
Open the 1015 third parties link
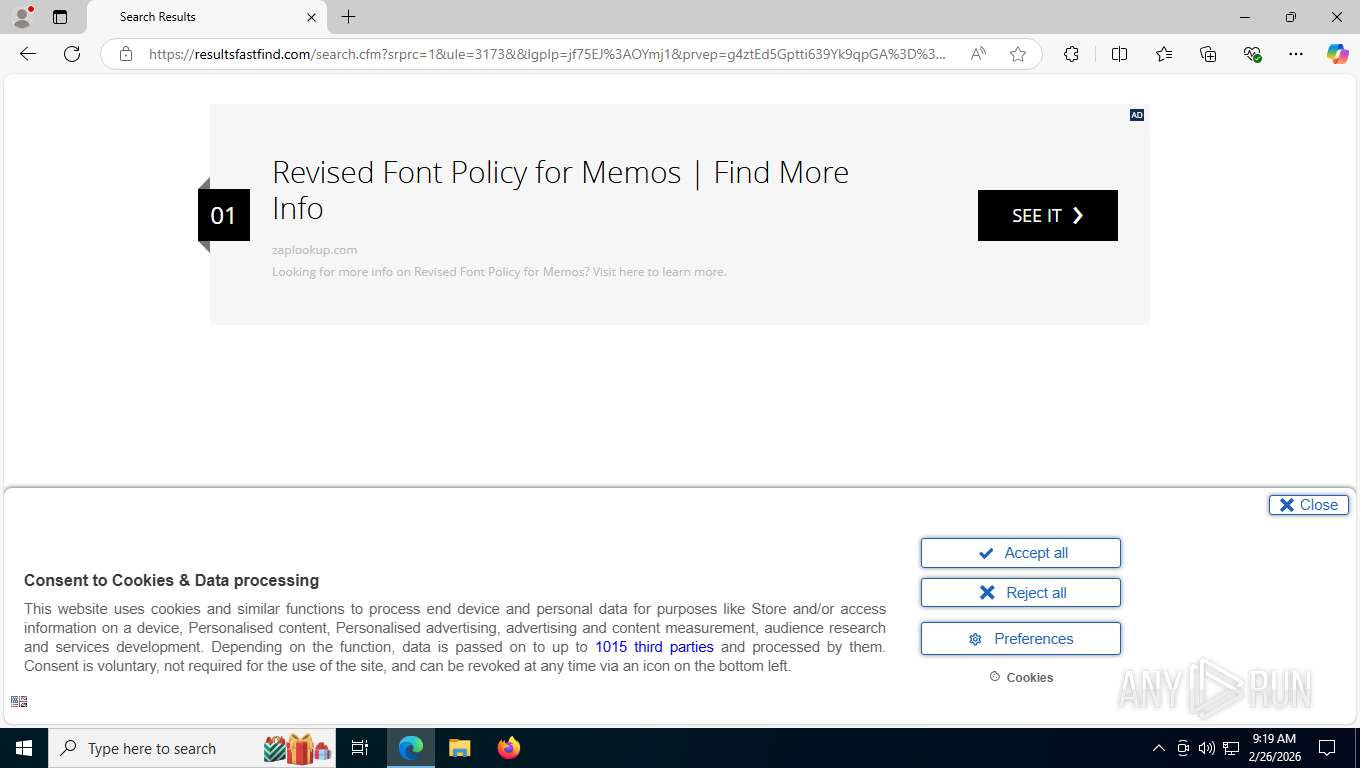tap(654, 647)
